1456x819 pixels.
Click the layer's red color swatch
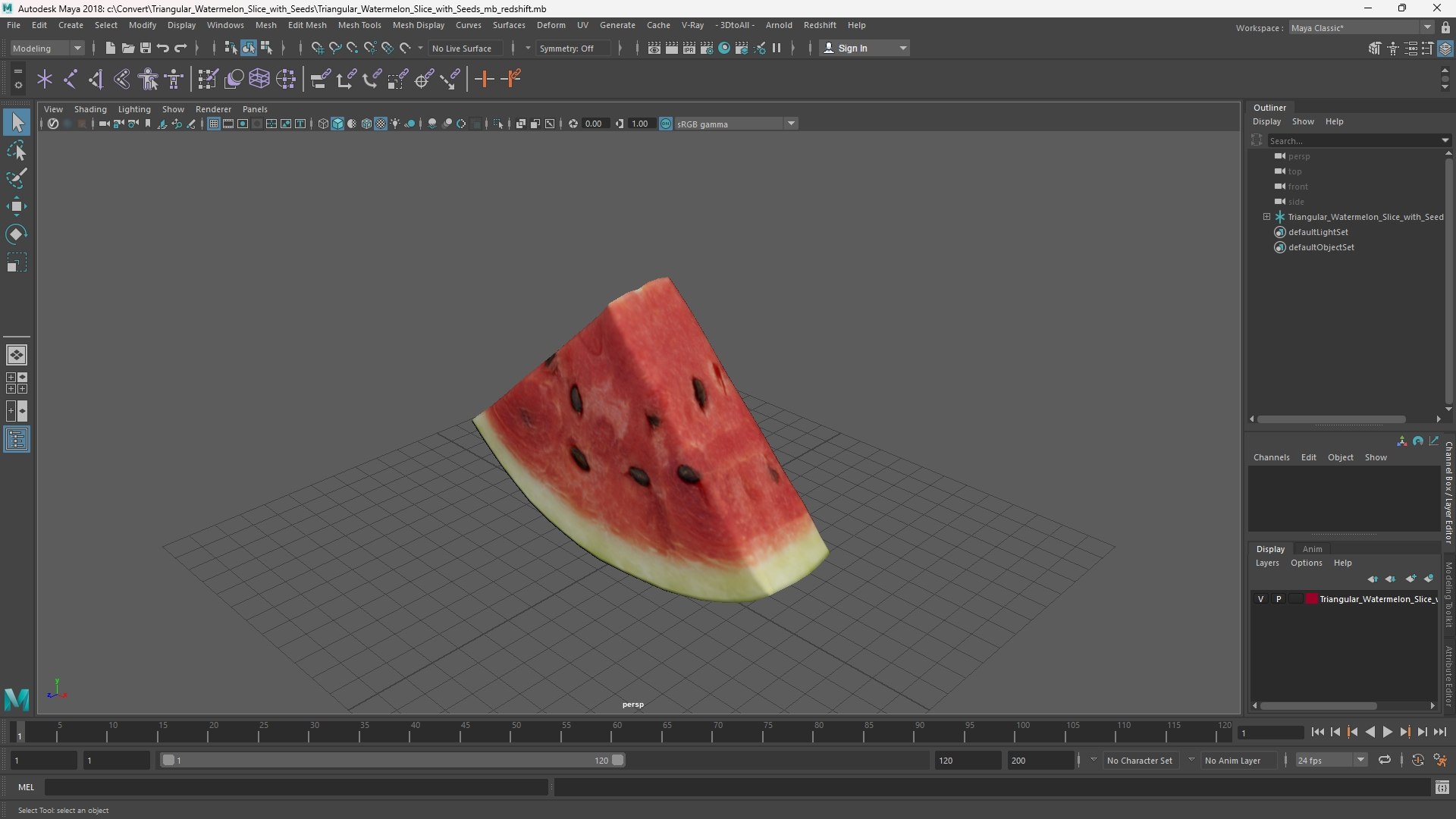tap(1311, 599)
